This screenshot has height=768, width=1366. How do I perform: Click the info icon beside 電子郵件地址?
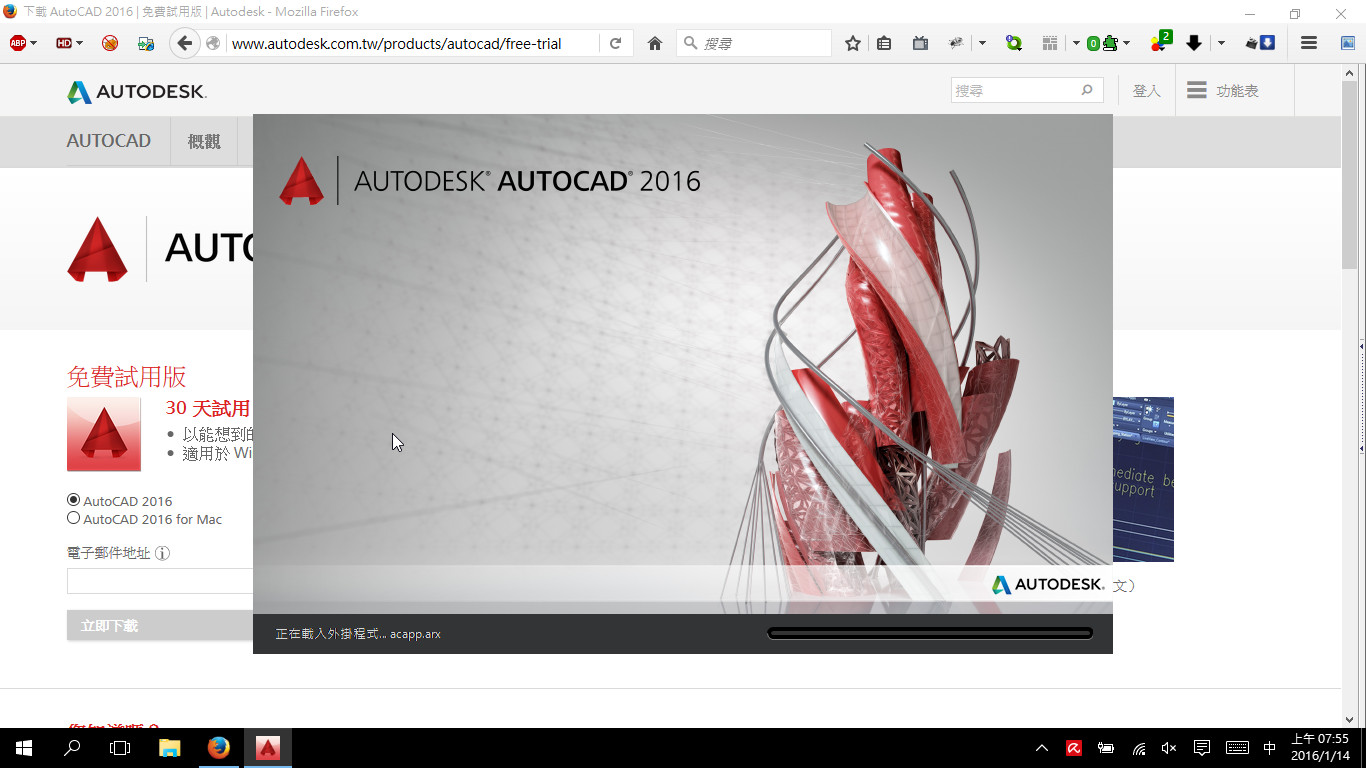(162, 553)
